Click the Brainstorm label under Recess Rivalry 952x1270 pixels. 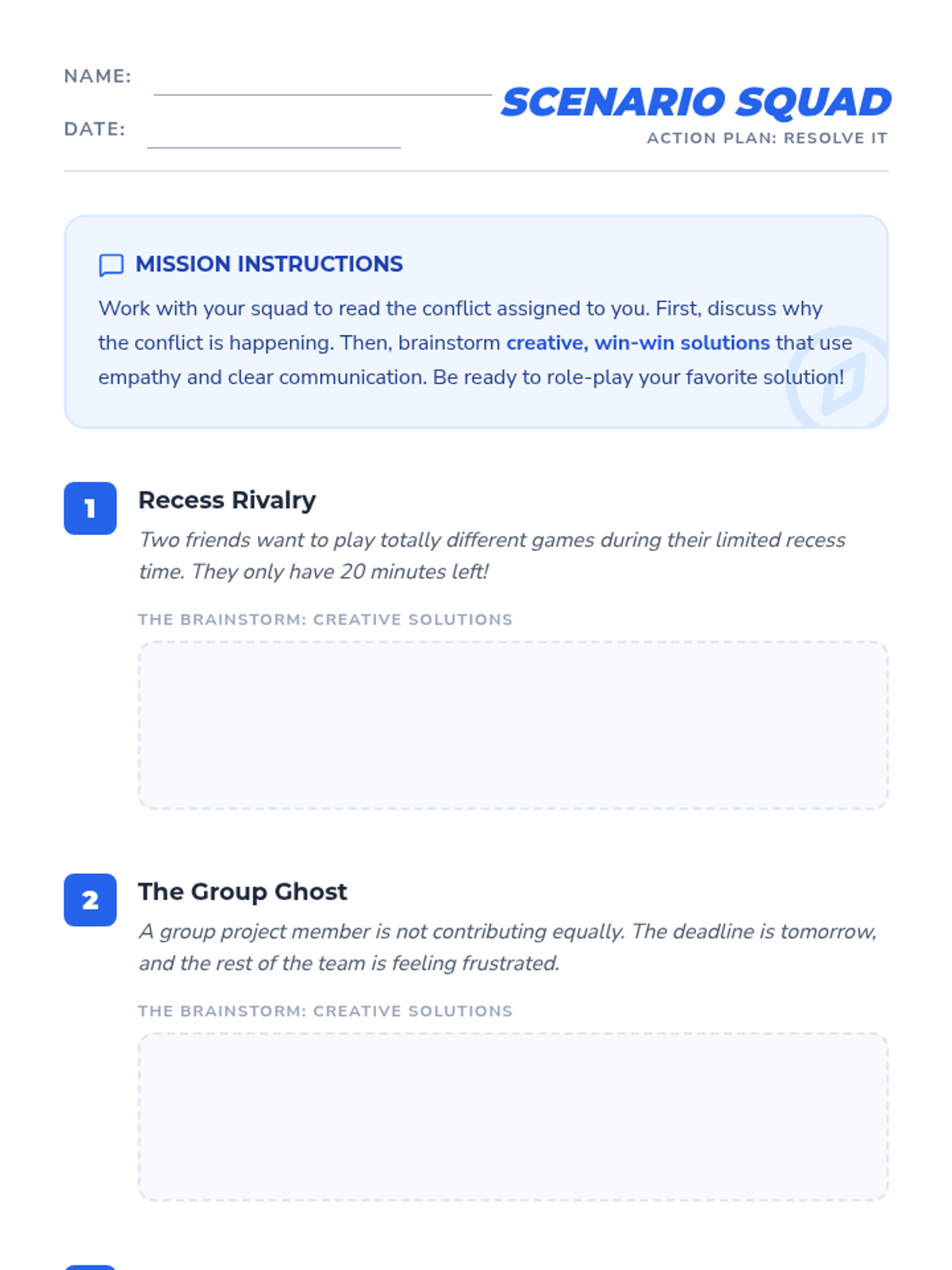point(325,619)
